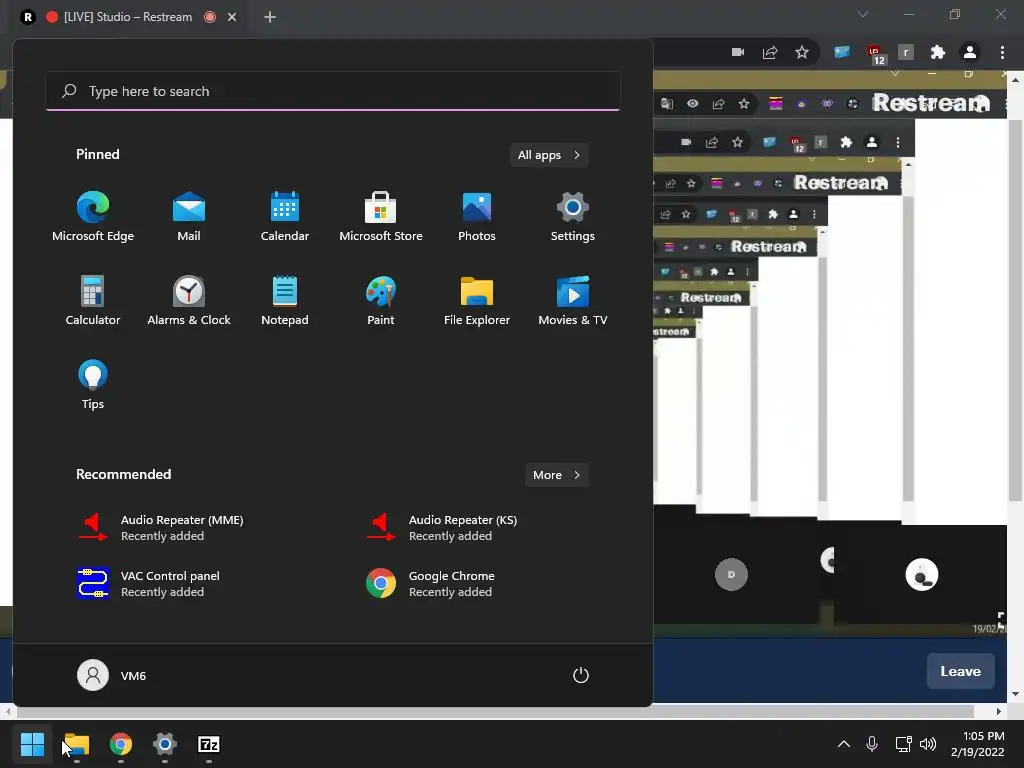Viewport: 1024px width, 768px height.
Task: Open the network tray icon
Action: (x=903, y=744)
